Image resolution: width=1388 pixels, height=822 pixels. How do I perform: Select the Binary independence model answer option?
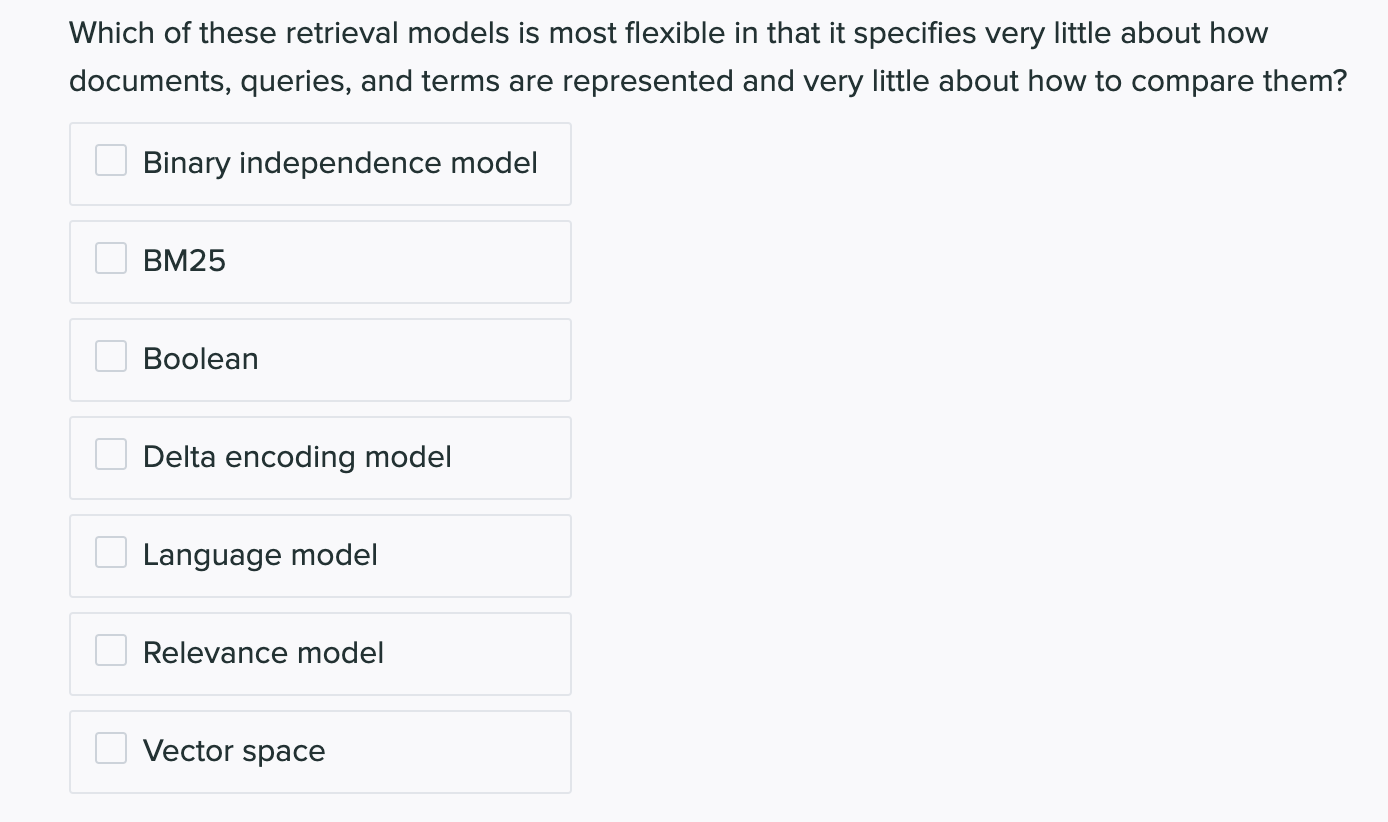[320, 163]
